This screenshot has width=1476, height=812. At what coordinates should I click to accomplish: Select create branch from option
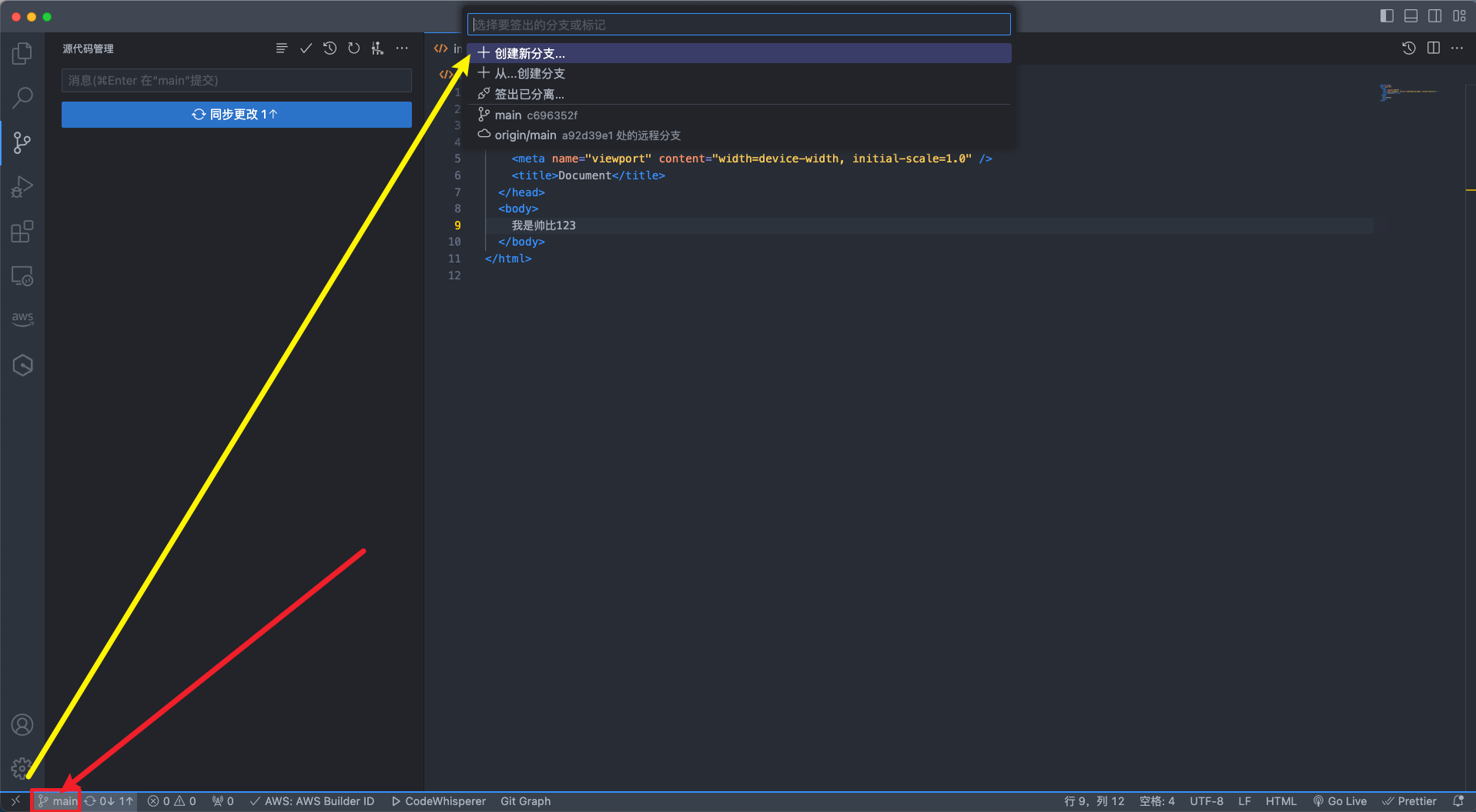[x=739, y=73]
